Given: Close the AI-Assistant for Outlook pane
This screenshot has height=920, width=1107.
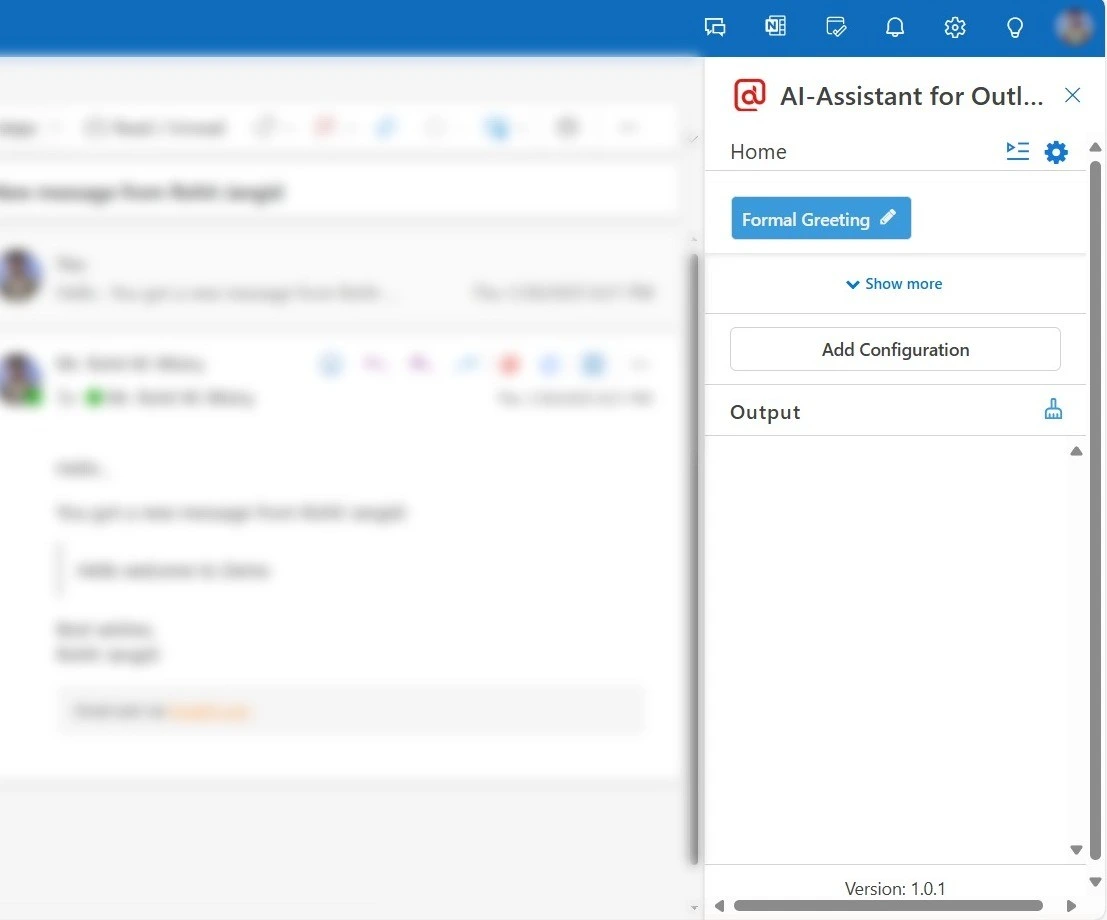Looking at the screenshot, I should pyautogui.click(x=1072, y=95).
